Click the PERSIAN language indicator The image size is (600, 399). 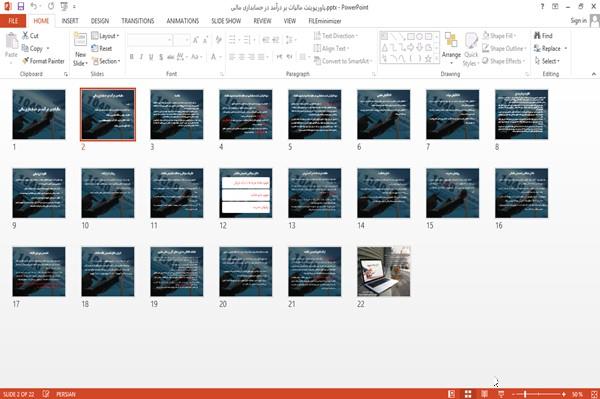coord(66,394)
